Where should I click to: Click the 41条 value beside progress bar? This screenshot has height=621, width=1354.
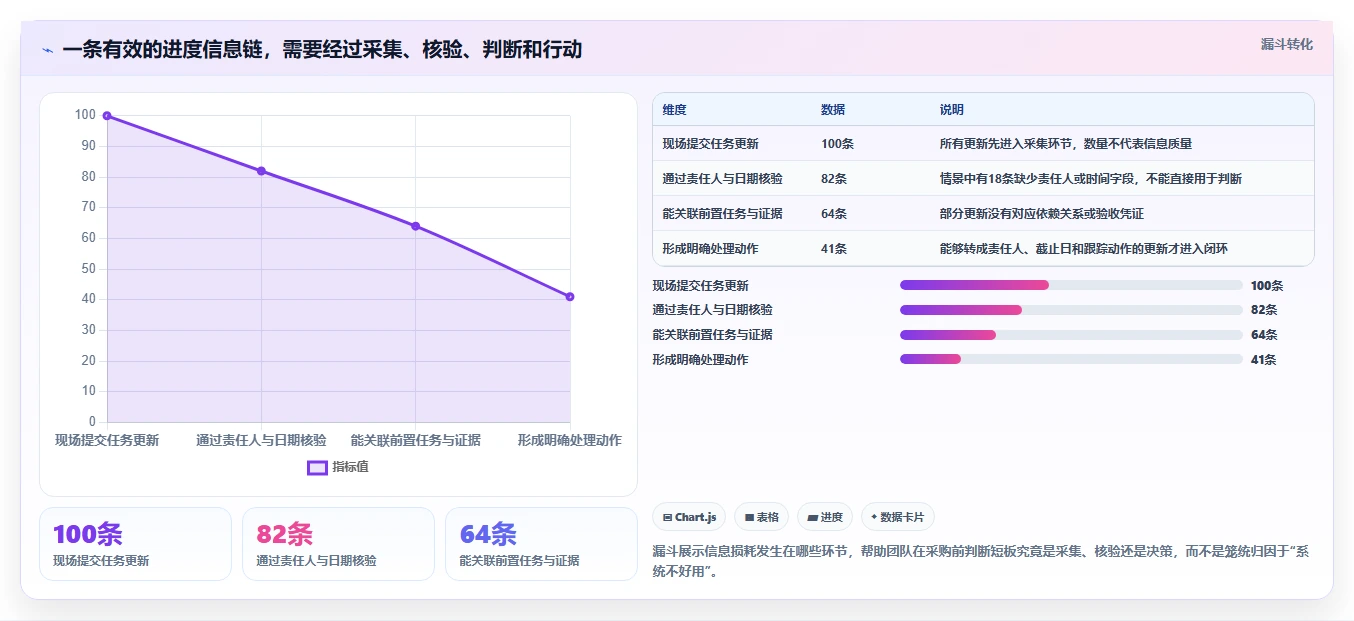tap(1264, 360)
